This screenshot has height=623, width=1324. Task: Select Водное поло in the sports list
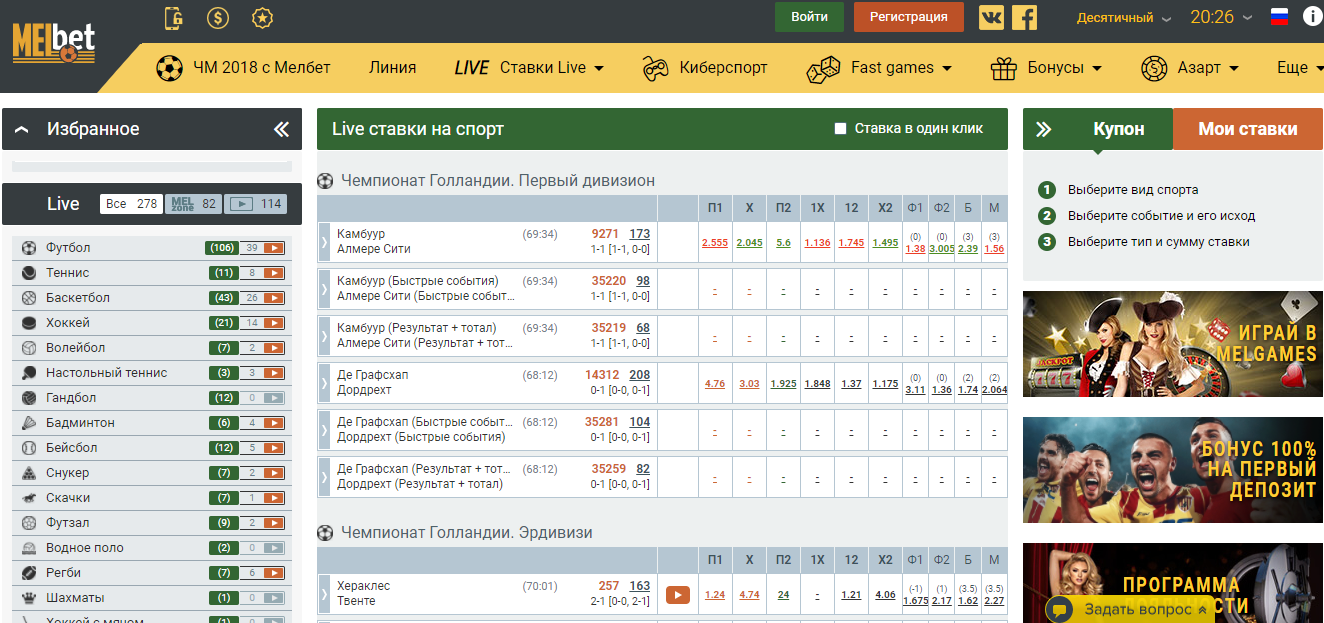151,548
